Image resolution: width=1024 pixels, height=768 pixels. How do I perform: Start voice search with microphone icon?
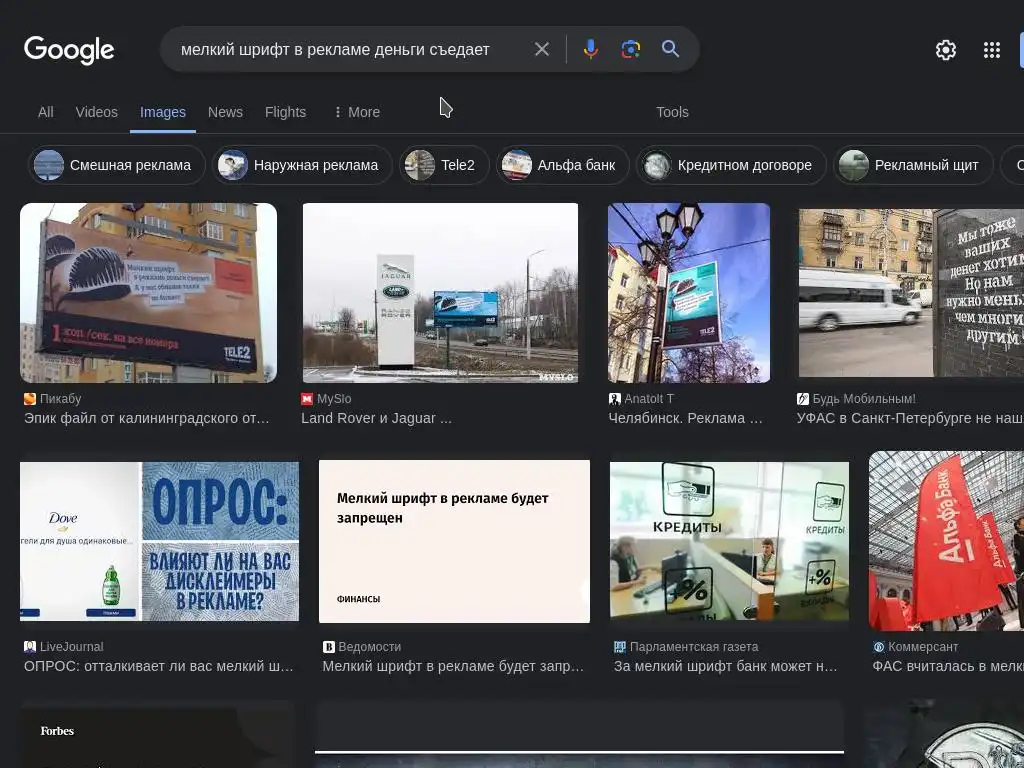590,49
